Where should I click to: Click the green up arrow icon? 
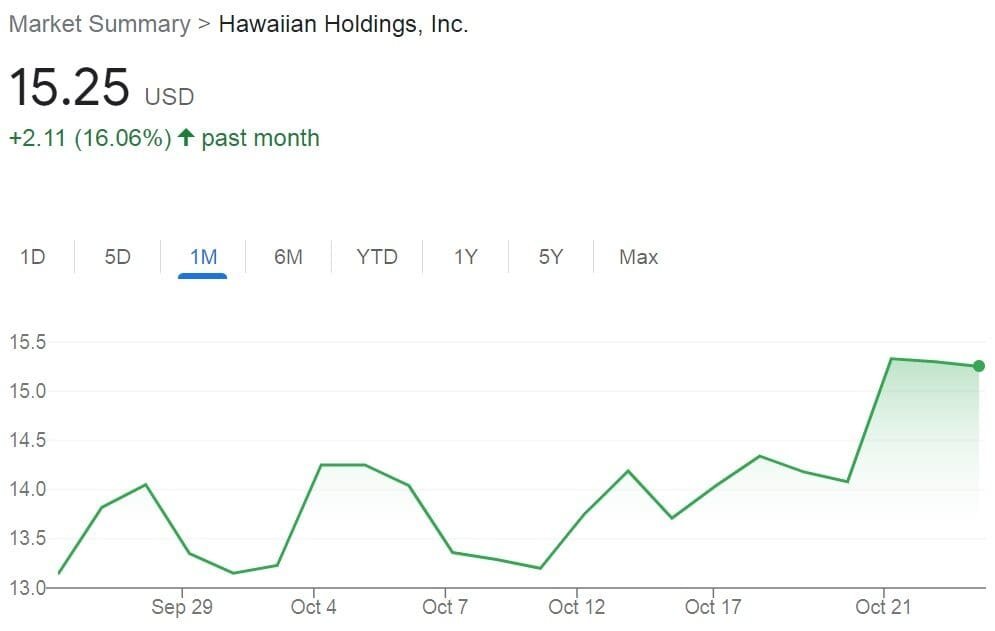pyautogui.click(x=185, y=138)
